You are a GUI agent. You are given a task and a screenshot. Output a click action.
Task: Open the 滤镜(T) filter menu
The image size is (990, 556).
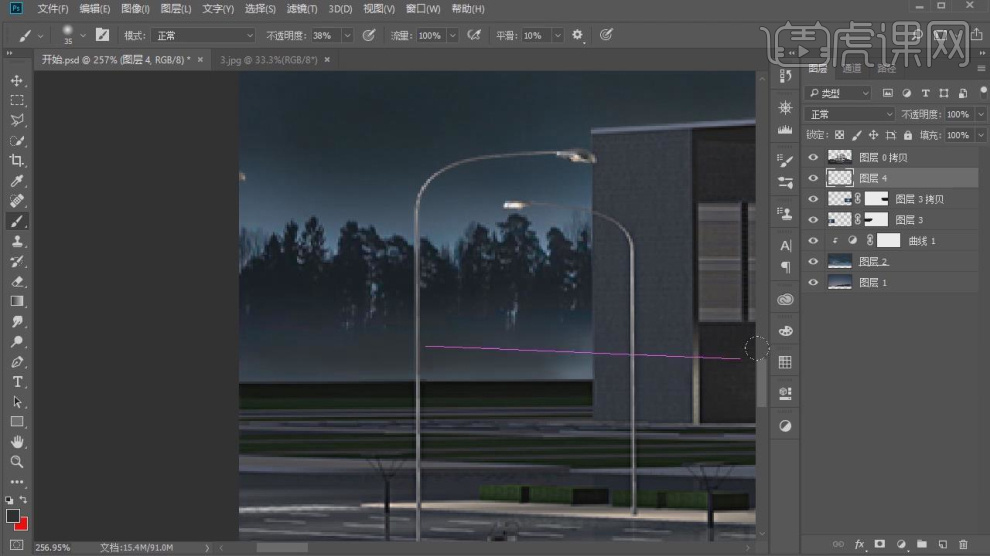click(301, 9)
